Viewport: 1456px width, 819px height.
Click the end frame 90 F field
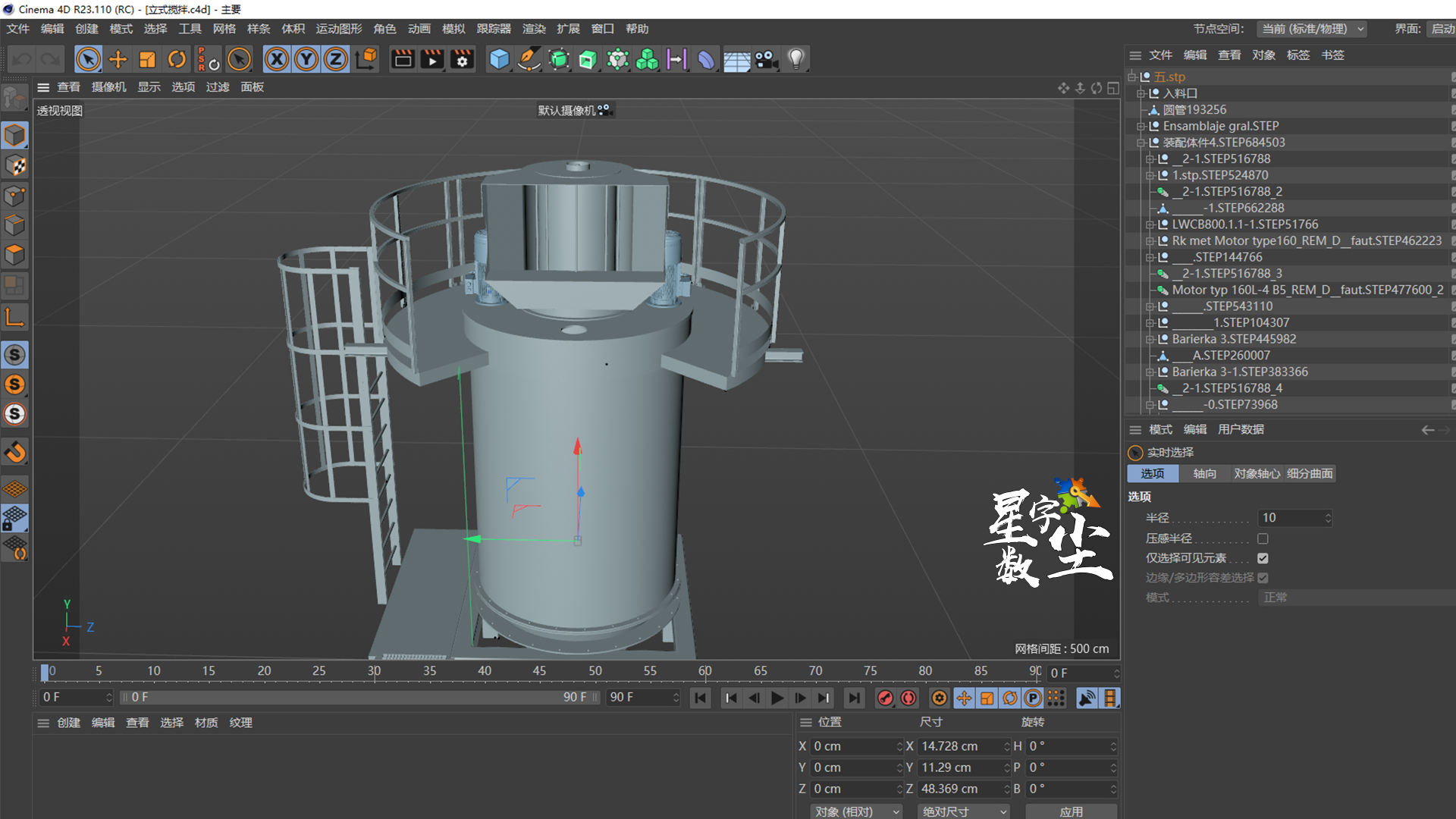click(x=644, y=698)
